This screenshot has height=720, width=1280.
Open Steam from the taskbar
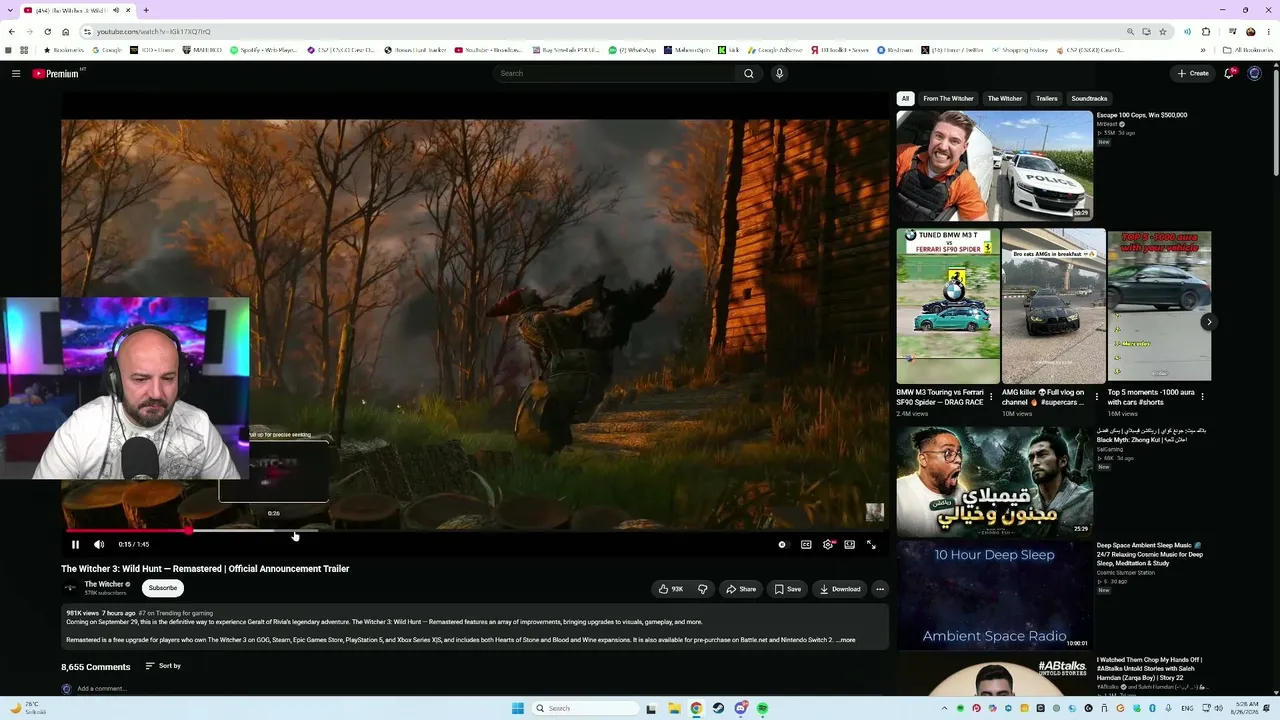[718, 708]
